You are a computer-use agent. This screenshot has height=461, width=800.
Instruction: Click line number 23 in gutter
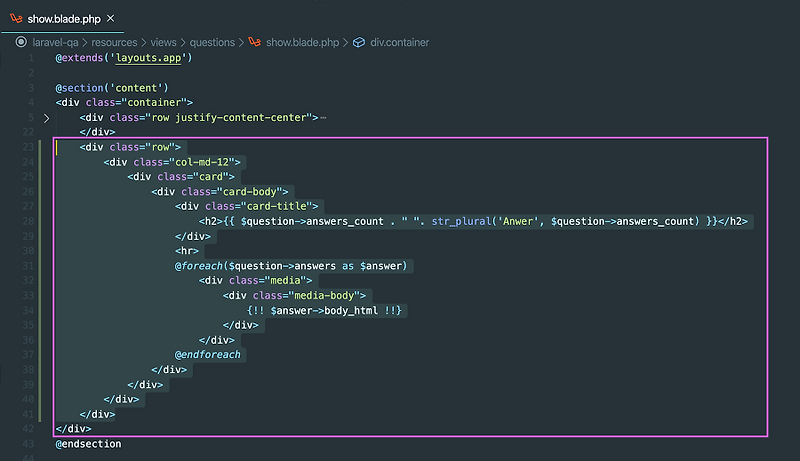[28, 147]
